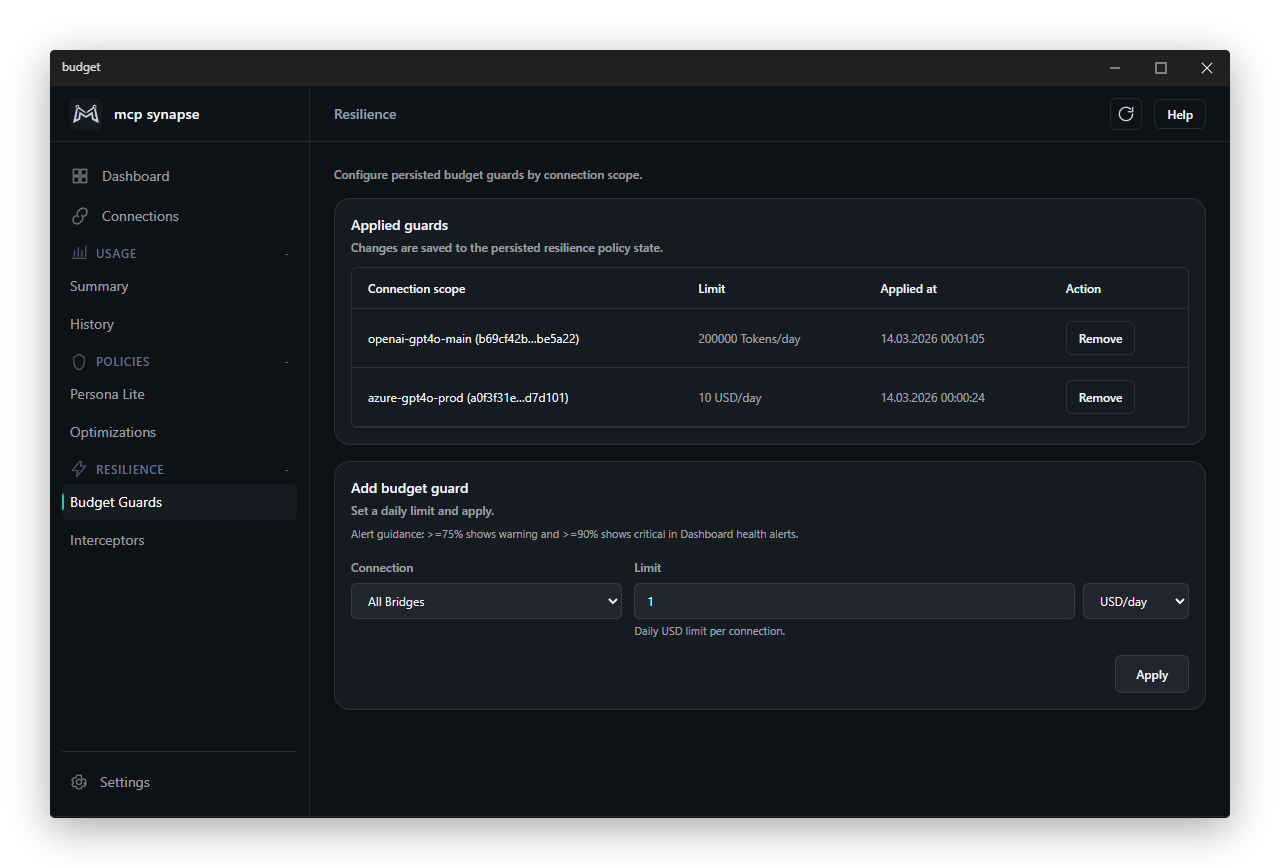Click the RESILIENCE lightning bolt icon
The image size is (1280, 868).
[78, 468]
